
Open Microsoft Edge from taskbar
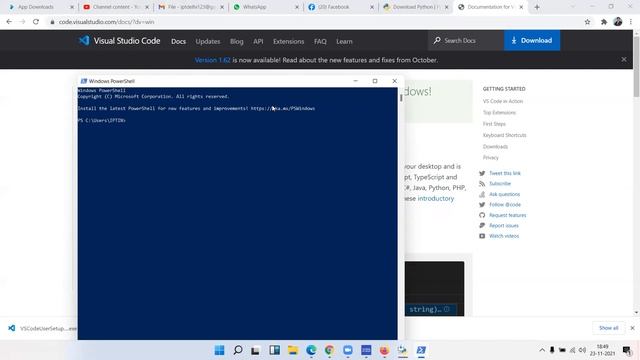(311, 350)
